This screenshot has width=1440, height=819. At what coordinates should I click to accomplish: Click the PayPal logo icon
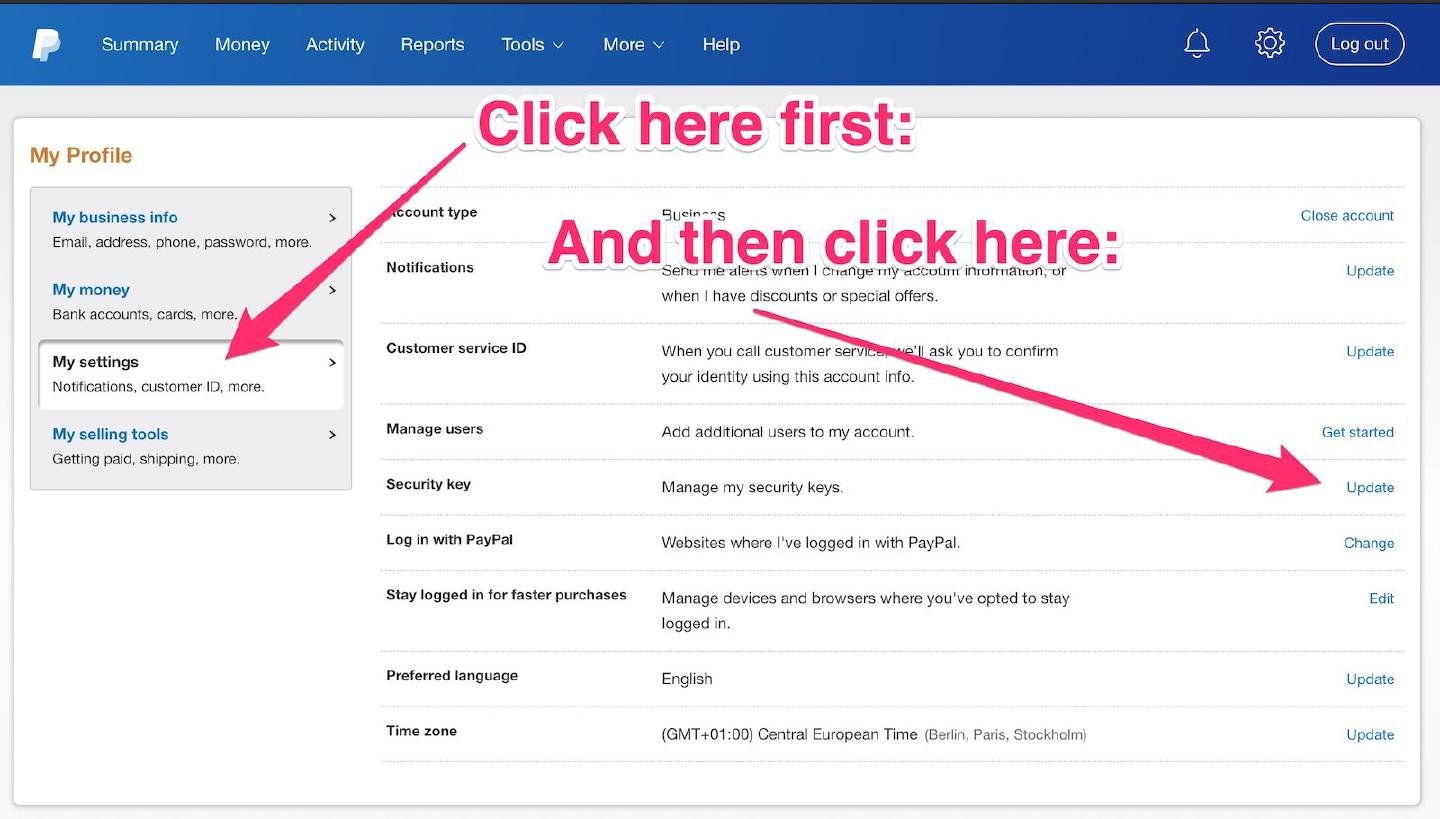click(x=46, y=45)
